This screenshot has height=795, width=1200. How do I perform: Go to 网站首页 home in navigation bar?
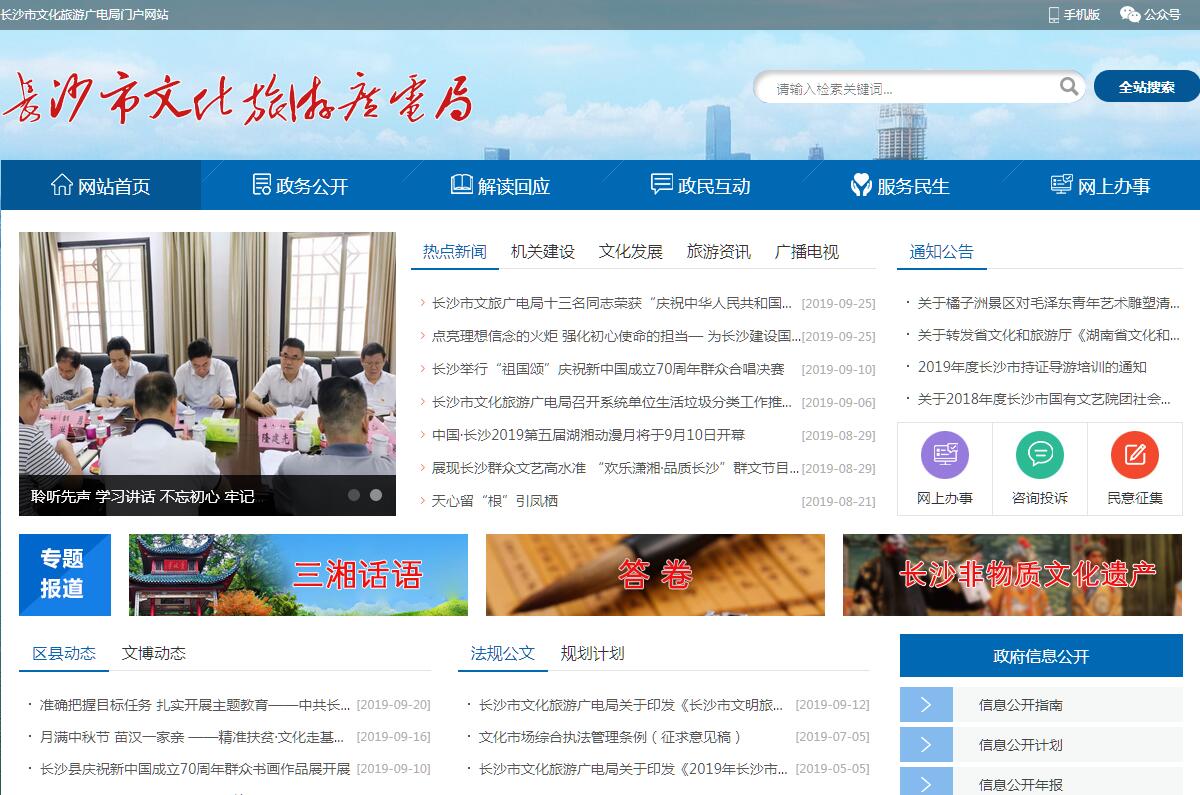pyautogui.click(x=101, y=186)
